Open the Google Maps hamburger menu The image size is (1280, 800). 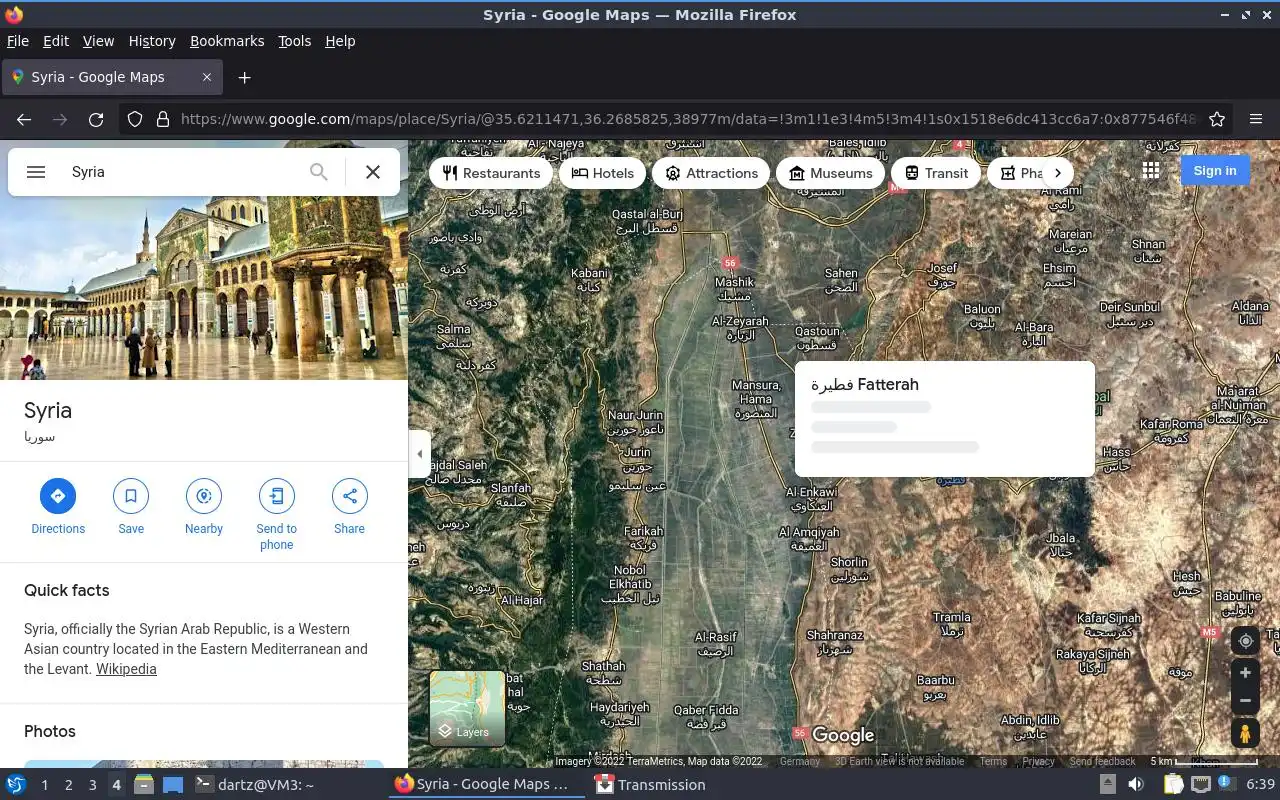[36, 172]
